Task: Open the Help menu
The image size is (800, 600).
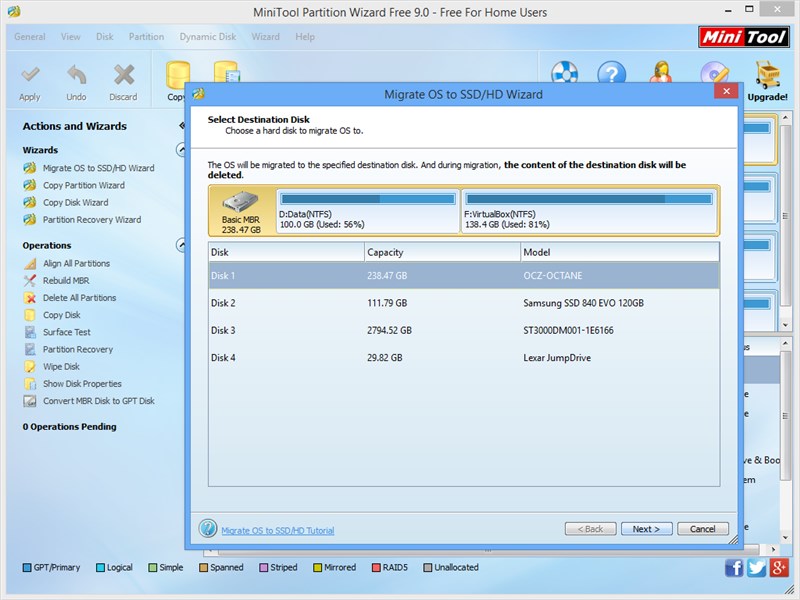Action: pos(305,37)
